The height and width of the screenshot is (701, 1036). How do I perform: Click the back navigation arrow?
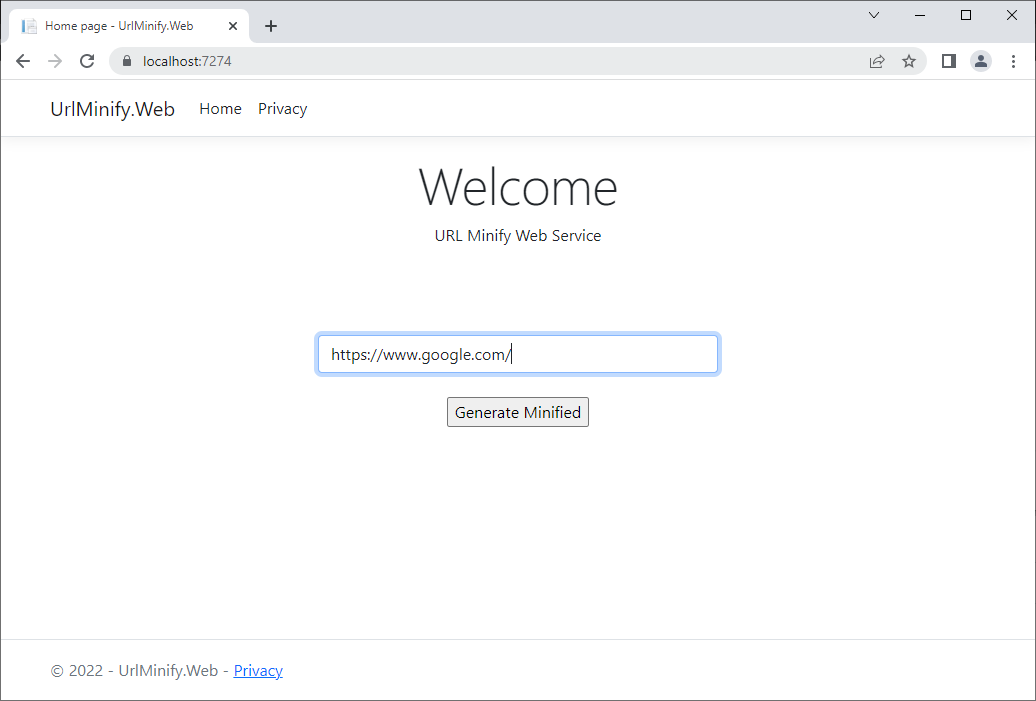point(23,61)
